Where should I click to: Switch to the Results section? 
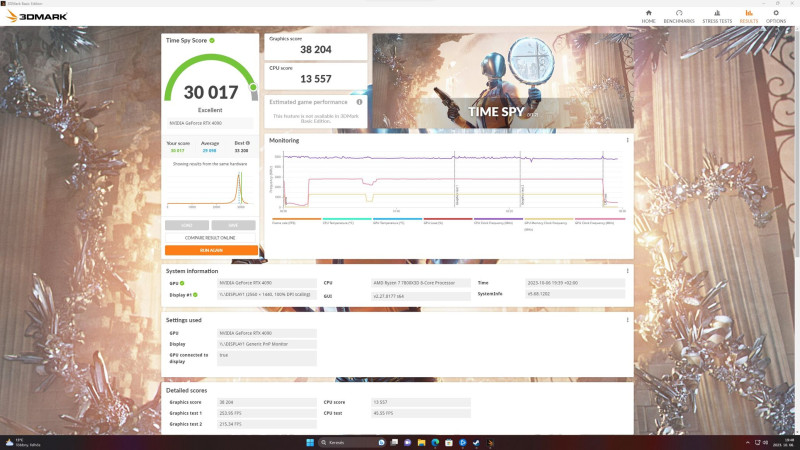(x=748, y=16)
